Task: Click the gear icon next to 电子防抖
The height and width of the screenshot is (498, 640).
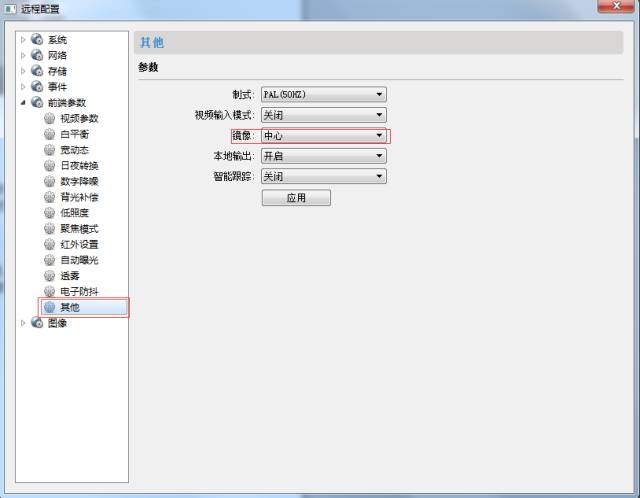Action: point(50,291)
